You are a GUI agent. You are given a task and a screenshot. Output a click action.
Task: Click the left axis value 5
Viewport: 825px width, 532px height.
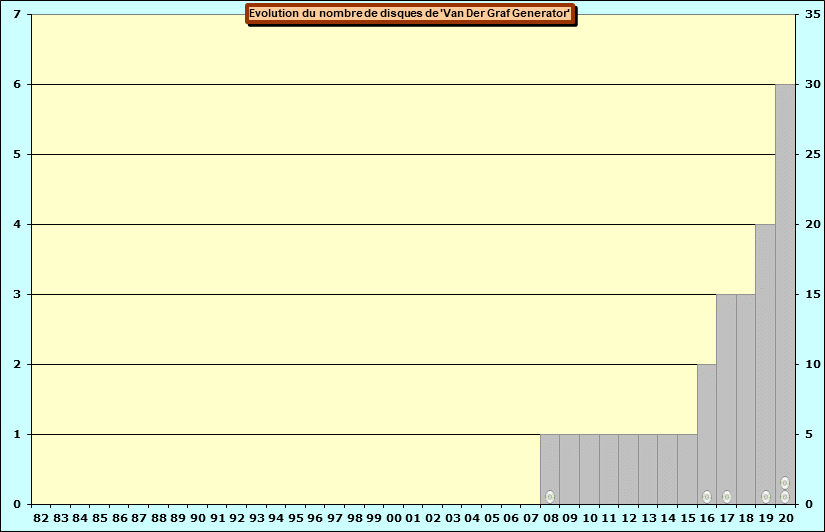point(17,154)
